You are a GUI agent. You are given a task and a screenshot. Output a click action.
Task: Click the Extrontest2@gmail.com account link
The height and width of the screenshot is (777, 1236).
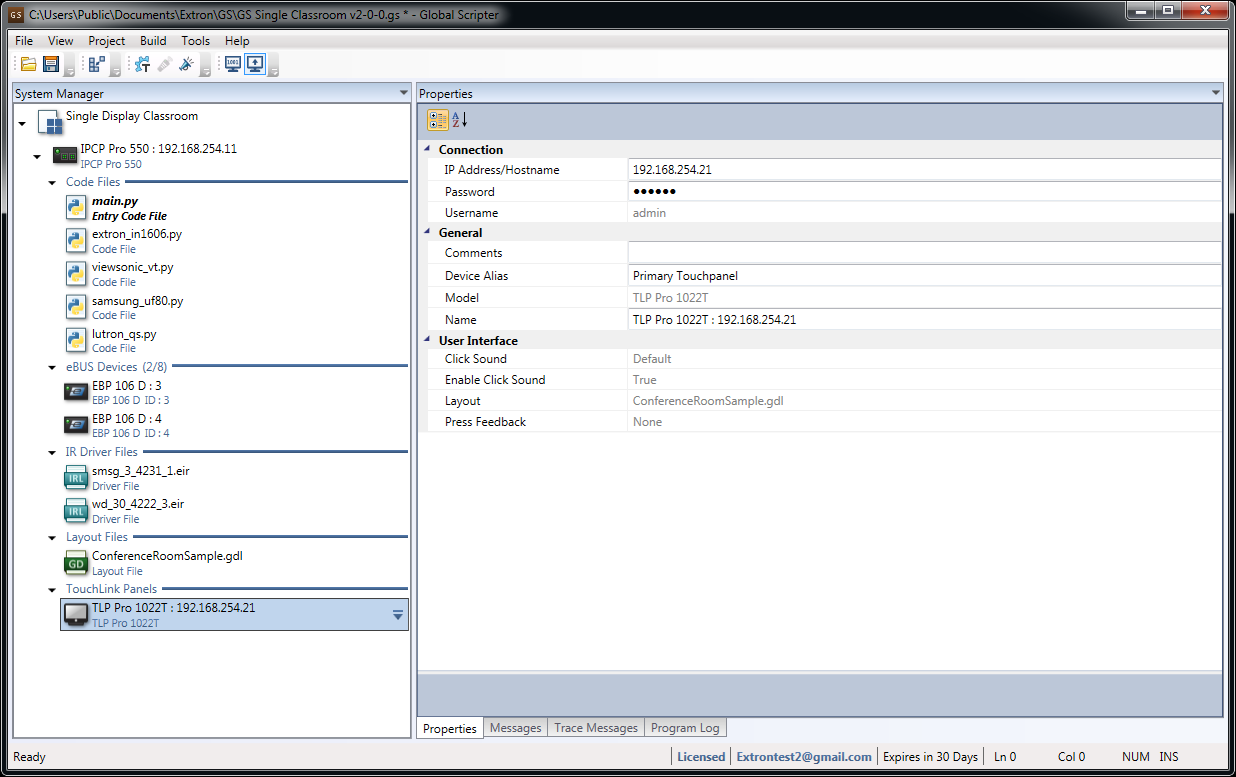(804, 757)
